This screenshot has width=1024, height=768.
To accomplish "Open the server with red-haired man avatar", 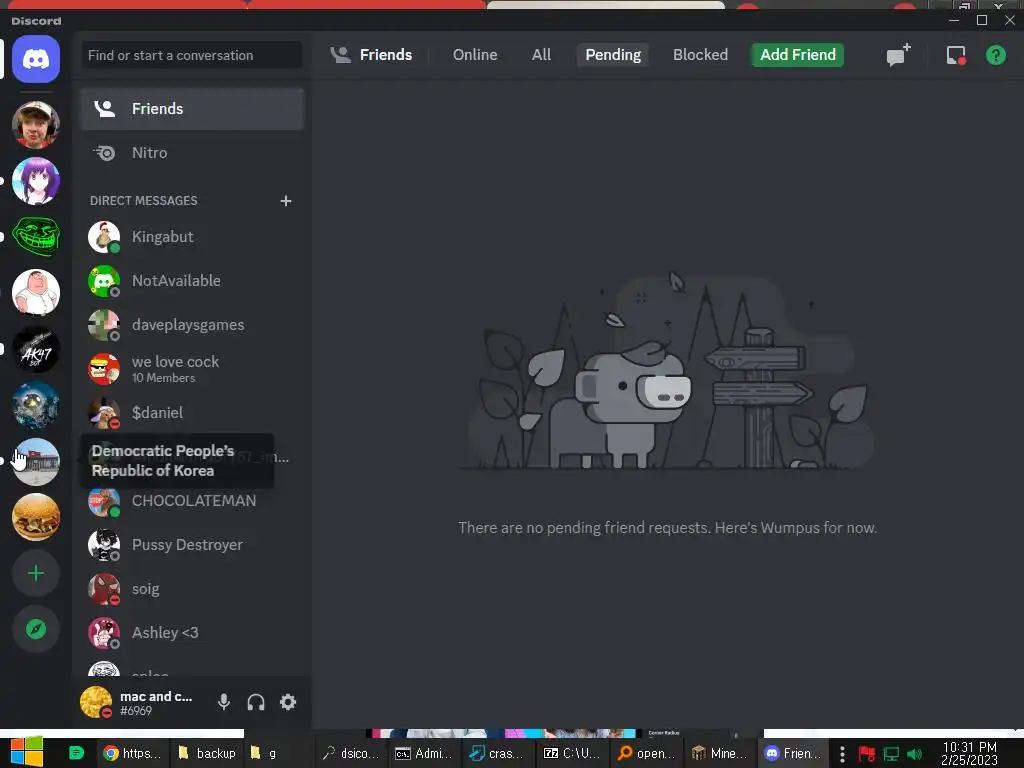I will coord(36,124).
